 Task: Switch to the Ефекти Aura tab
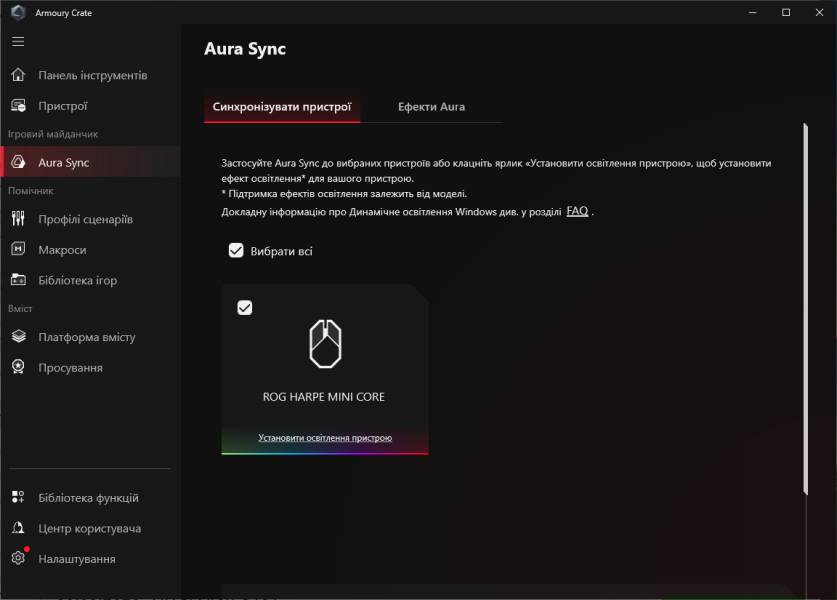point(431,107)
